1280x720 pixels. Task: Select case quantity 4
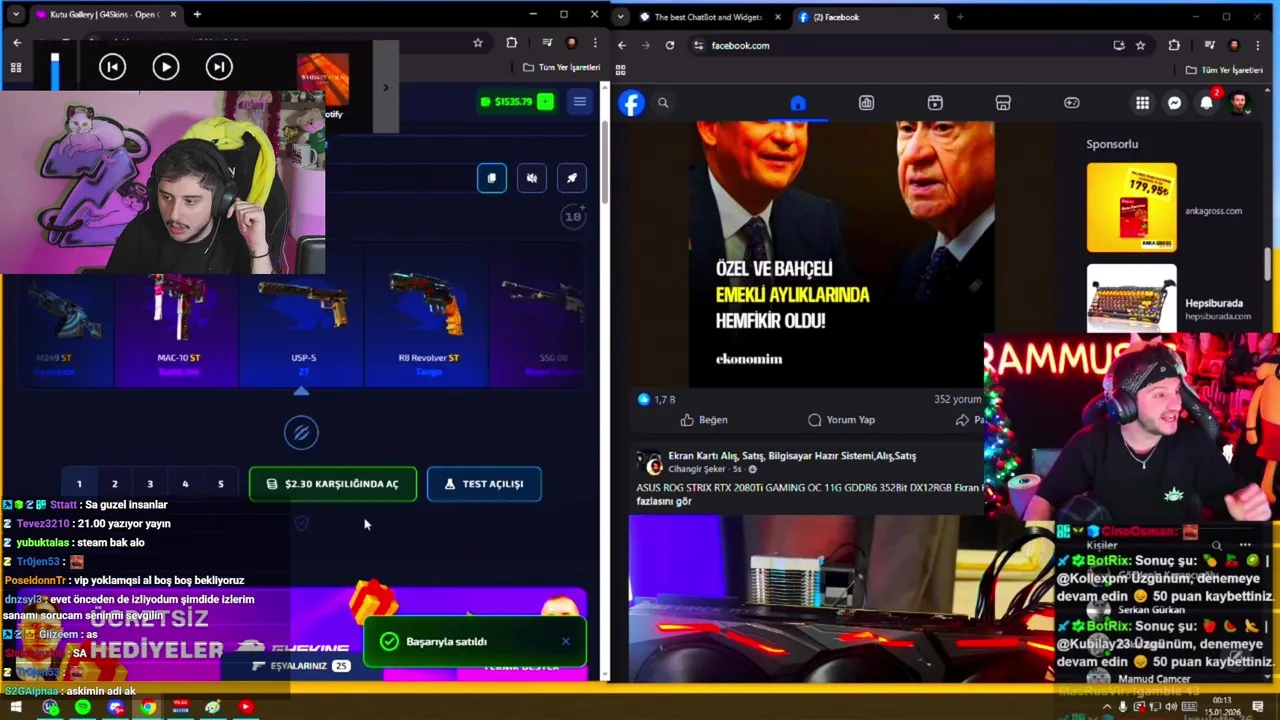click(x=185, y=484)
